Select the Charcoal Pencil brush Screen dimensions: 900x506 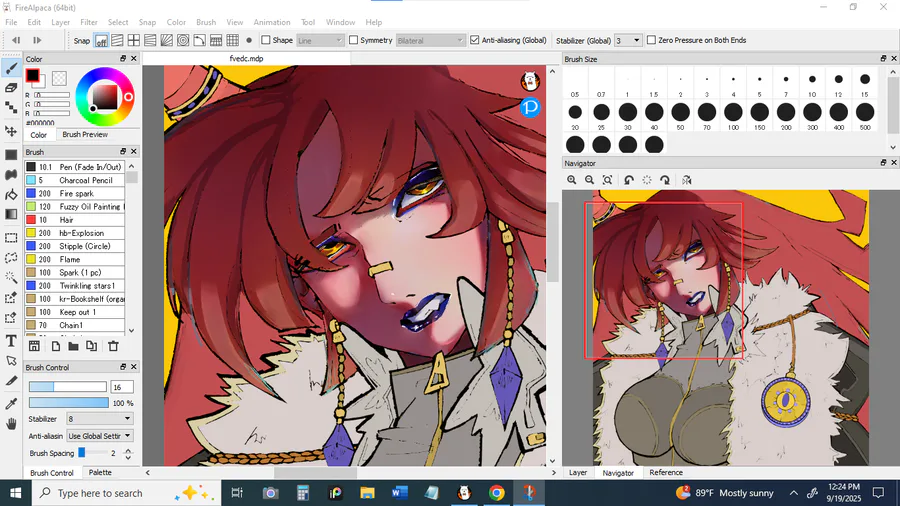[x=75, y=180]
